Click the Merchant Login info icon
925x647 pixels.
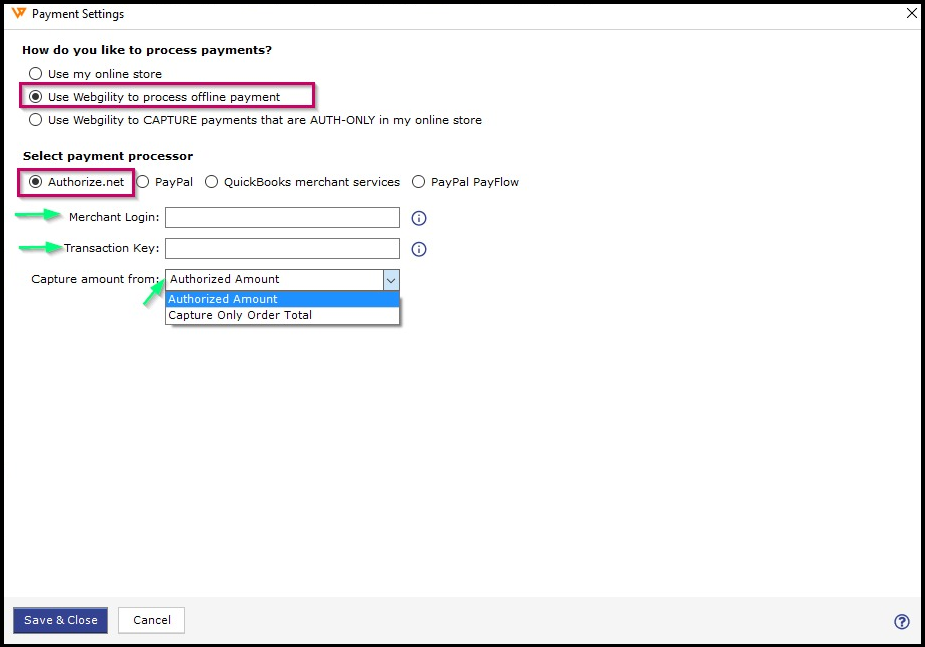pos(419,218)
